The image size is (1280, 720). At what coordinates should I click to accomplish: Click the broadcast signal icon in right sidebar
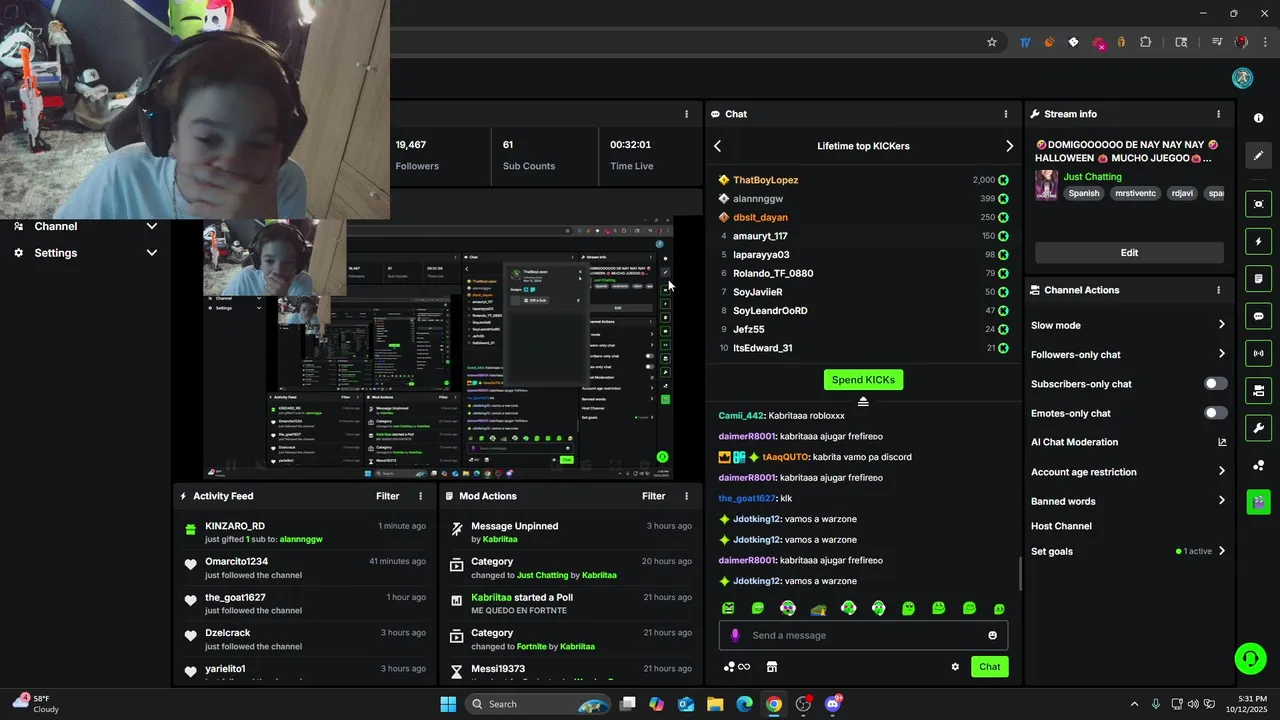(1258, 353)
